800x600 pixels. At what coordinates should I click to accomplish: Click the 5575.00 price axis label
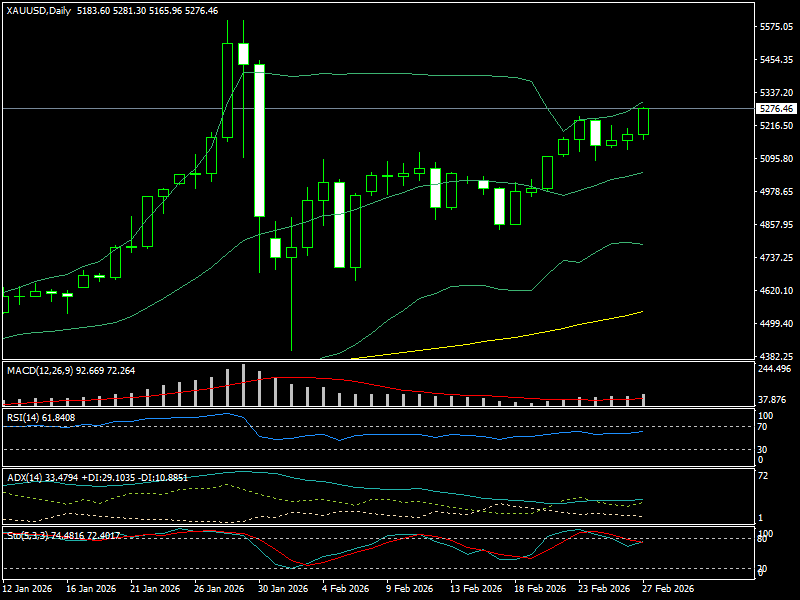tap(776, 27)
